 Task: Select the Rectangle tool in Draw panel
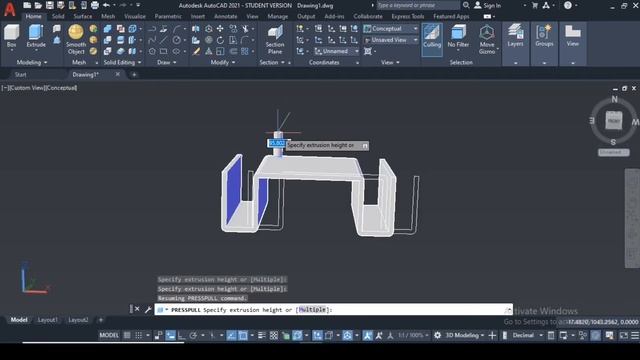[164, 51]
